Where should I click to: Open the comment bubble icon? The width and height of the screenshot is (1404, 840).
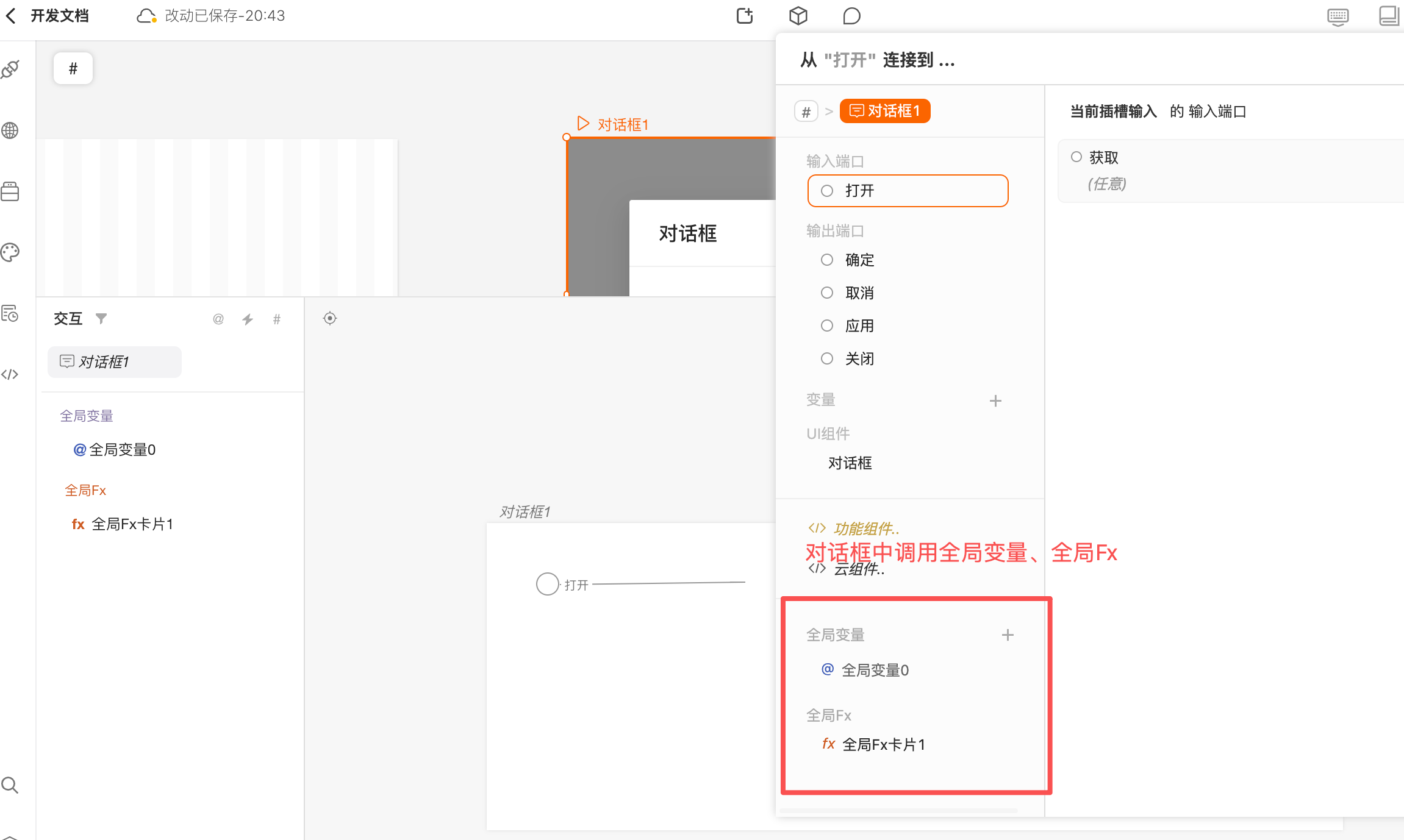pos(851,16)
